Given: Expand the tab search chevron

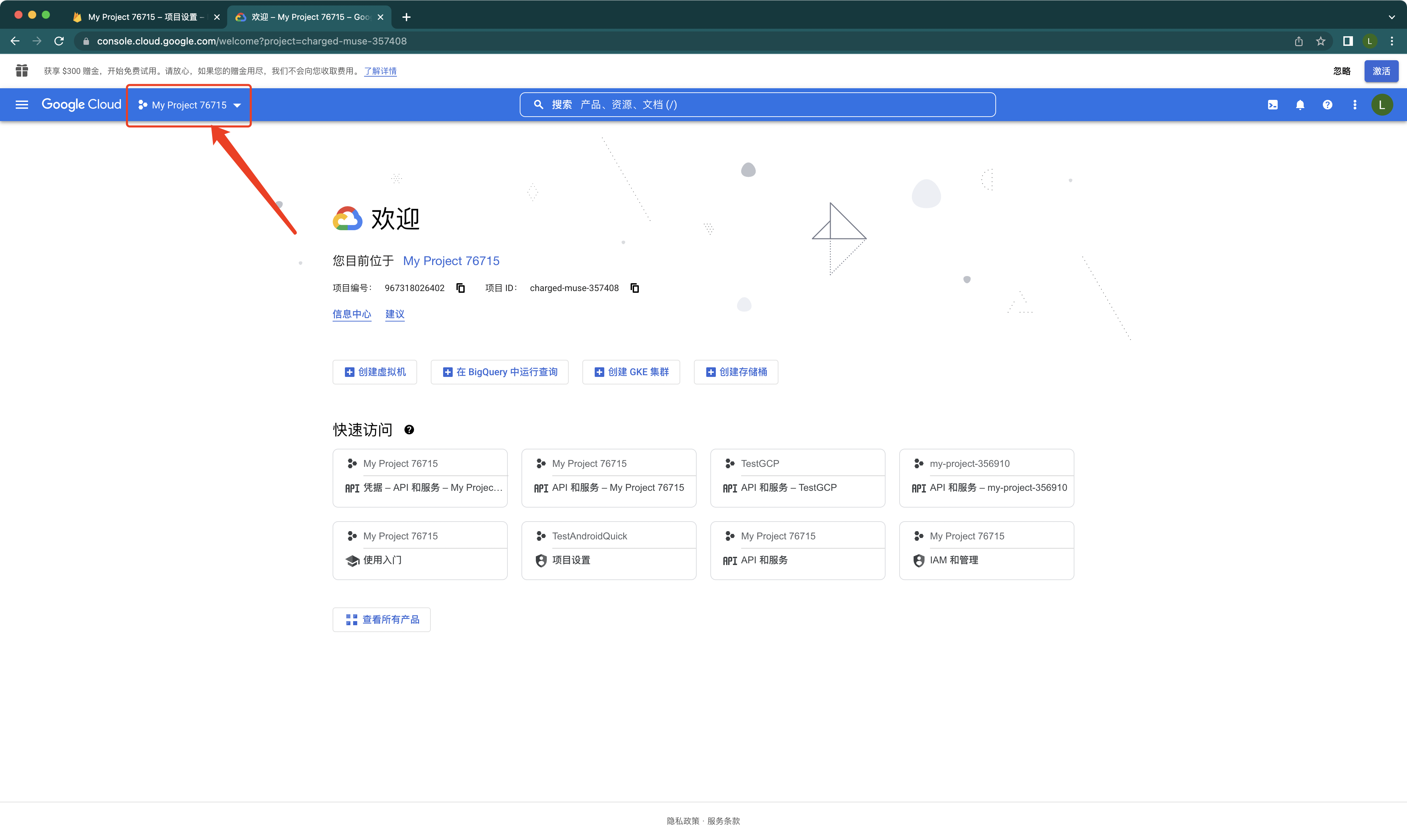Looking at the screenshot, I should 1392,17.
